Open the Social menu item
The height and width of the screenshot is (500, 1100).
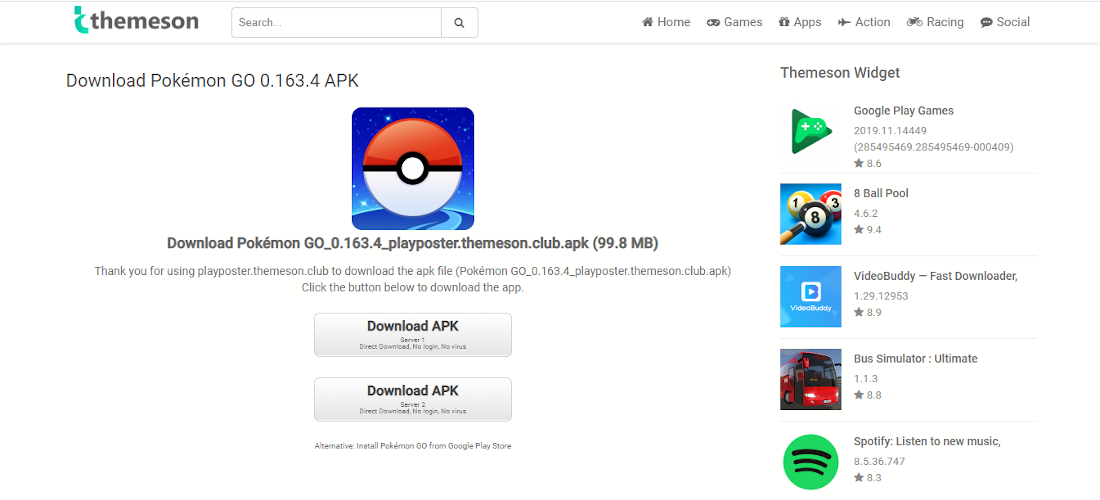point(1005,22)
